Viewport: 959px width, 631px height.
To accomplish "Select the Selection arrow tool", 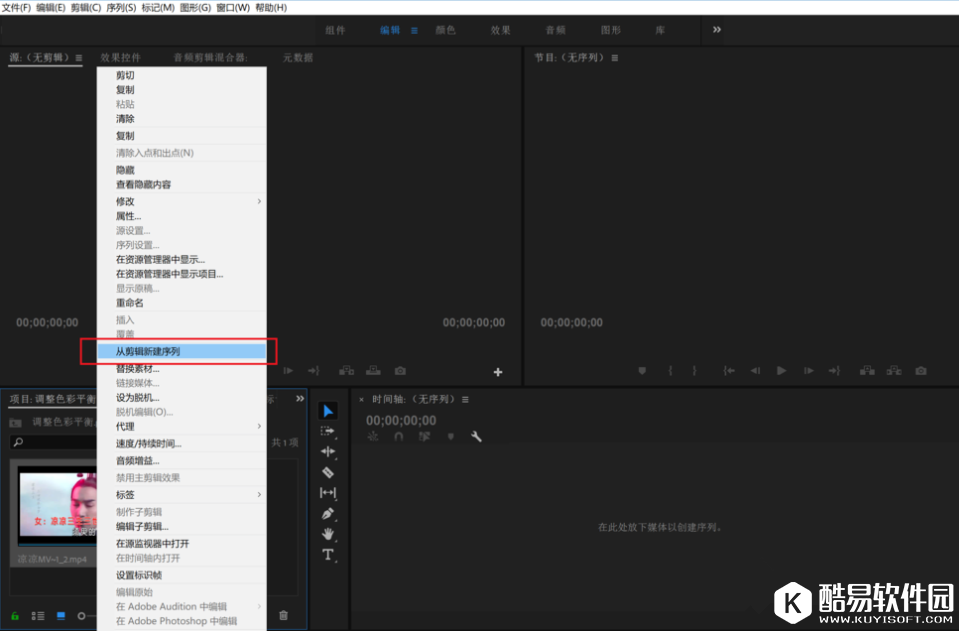I will pos(328,411).
